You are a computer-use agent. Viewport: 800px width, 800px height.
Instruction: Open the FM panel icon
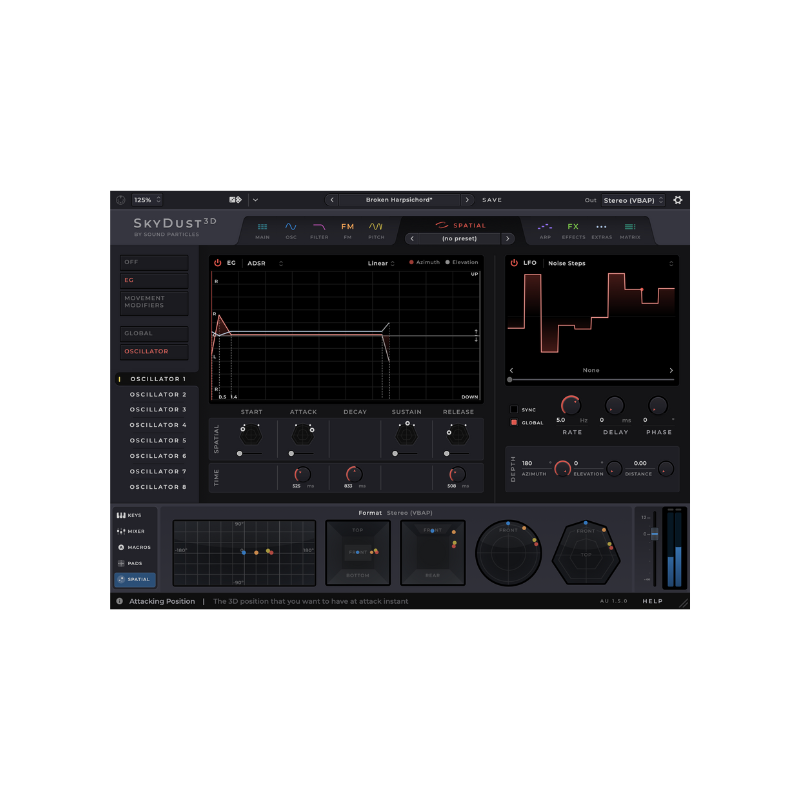[x=347, y=228]
